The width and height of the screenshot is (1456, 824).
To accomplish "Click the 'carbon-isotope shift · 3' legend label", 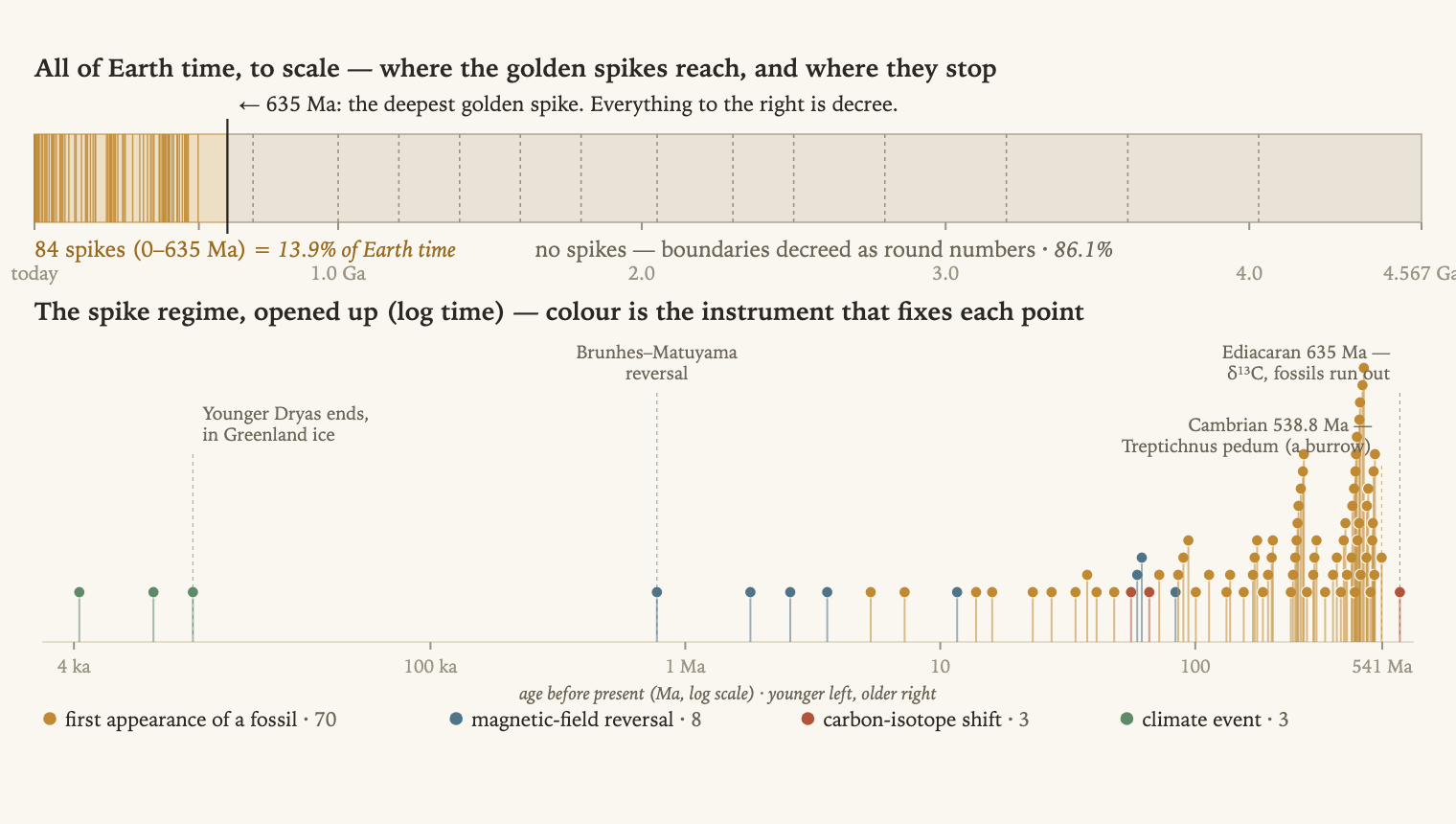I will [925, 720].
